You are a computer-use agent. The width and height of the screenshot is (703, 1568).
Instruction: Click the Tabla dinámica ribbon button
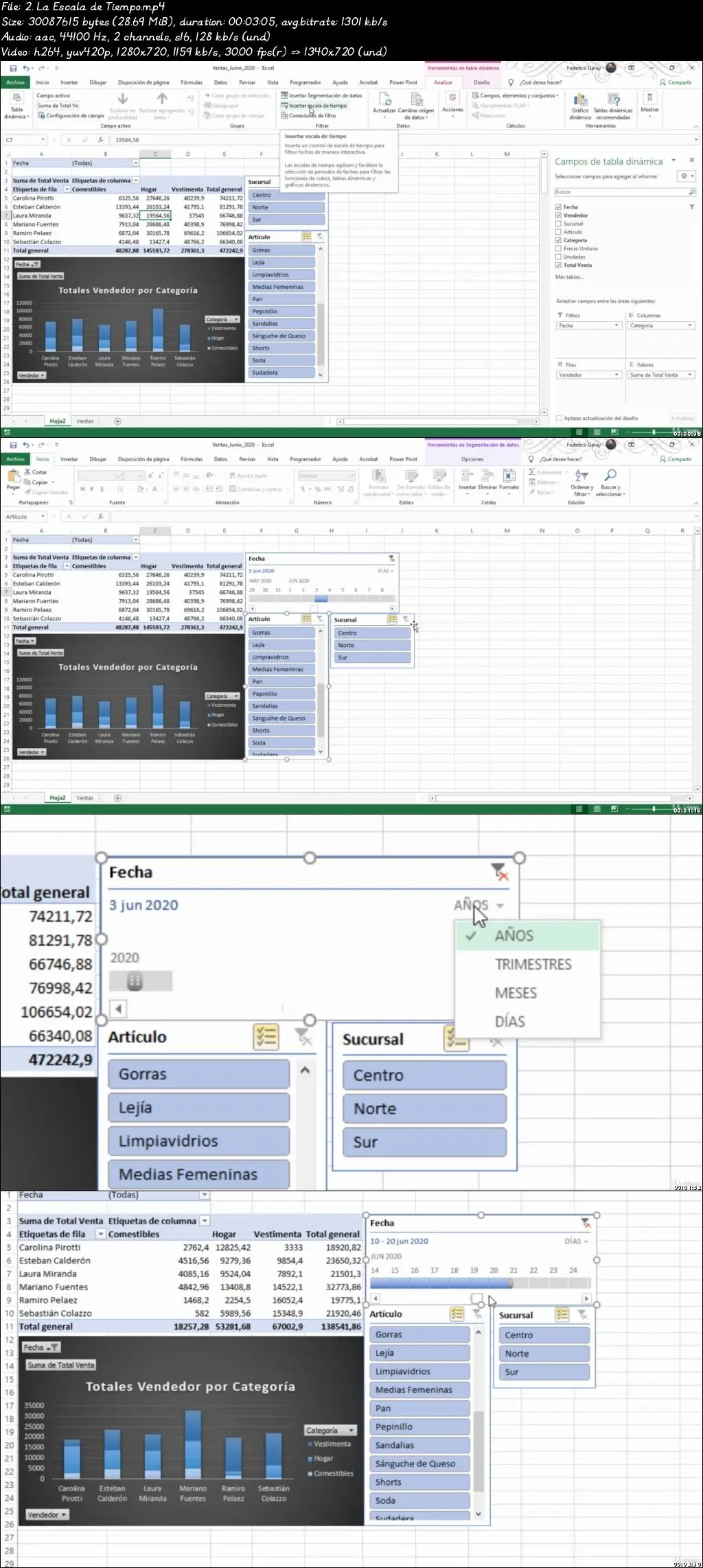coord(16,105)
